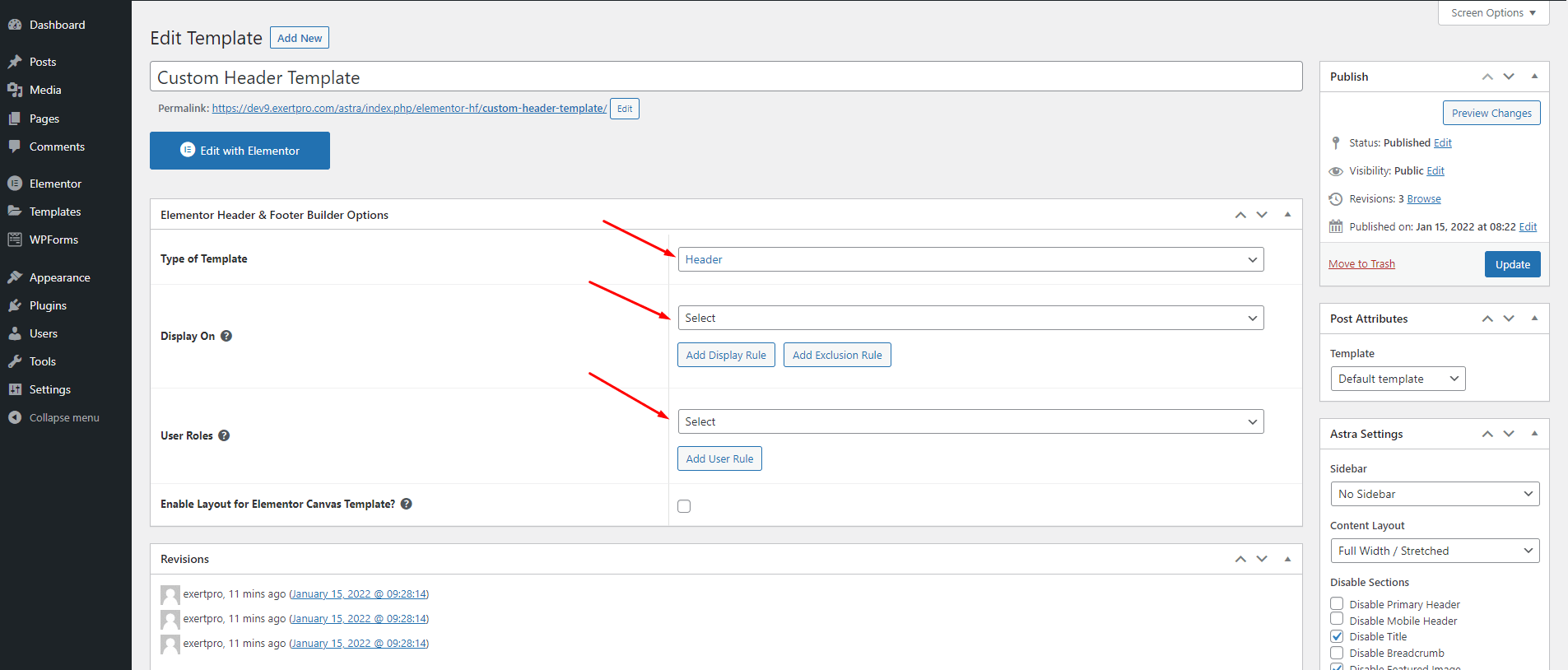The height and width of the screenshot is (670, 1568).
Task: Open Type of Template dropdown showing Header
Action: coord(970,259)
